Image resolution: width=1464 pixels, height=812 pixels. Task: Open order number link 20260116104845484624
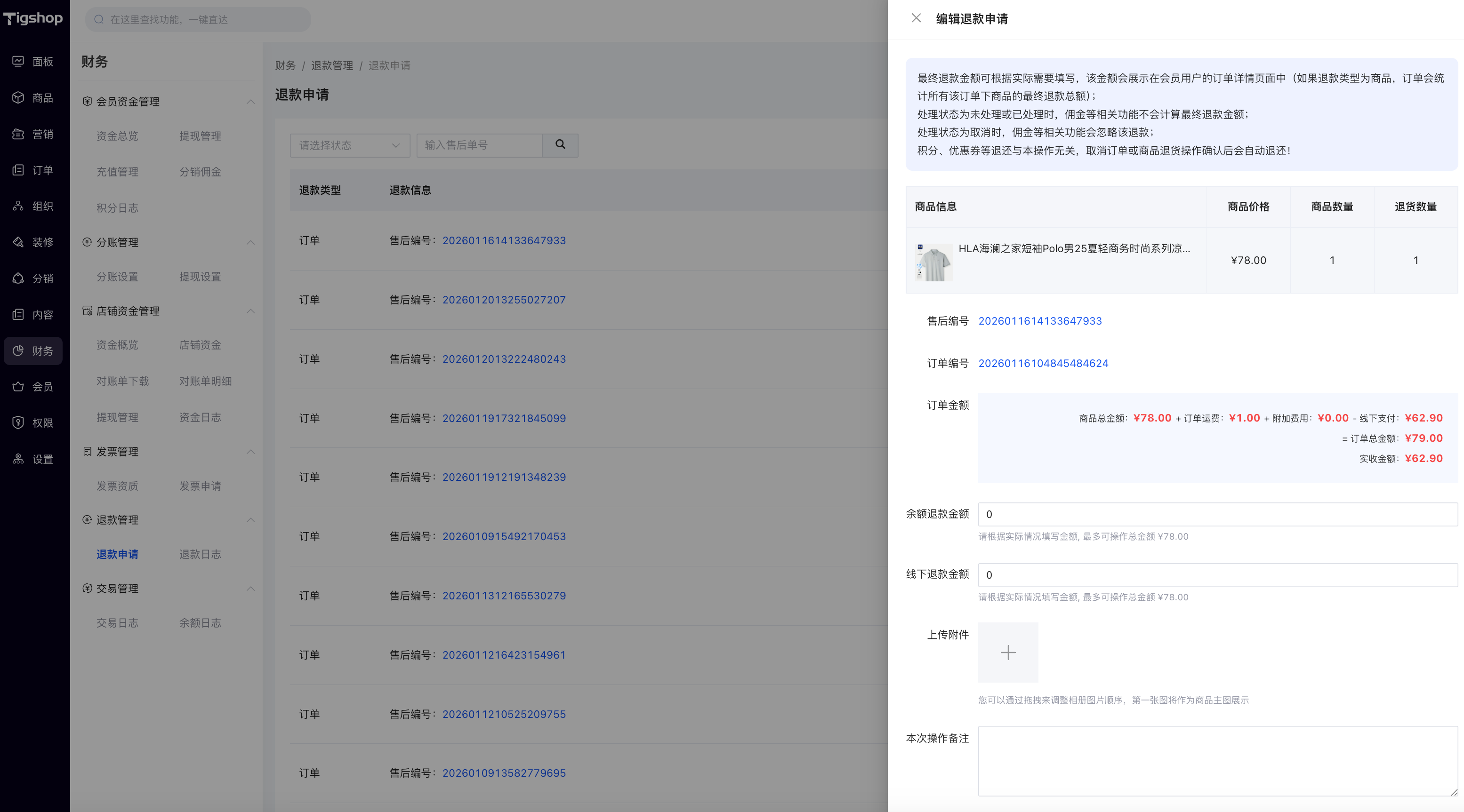pos(1043,363)
